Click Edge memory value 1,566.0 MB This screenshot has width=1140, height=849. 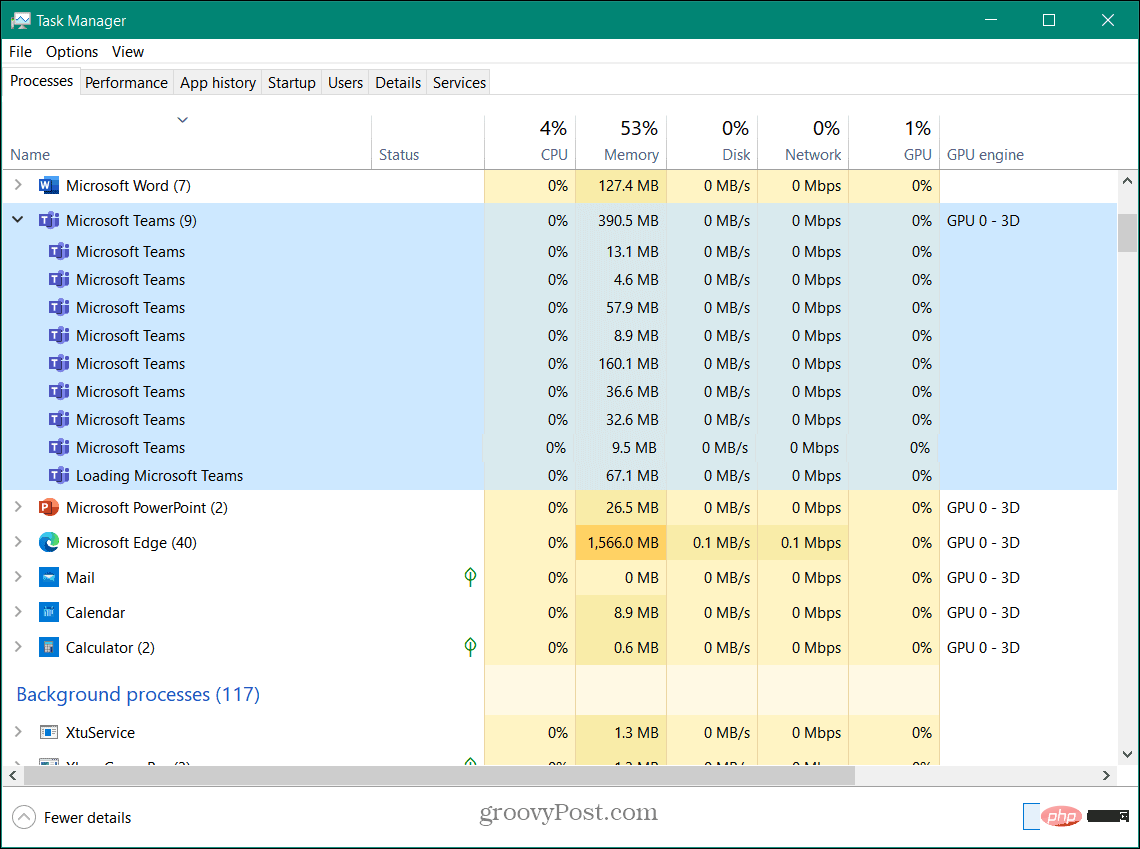tap(622, 542)
